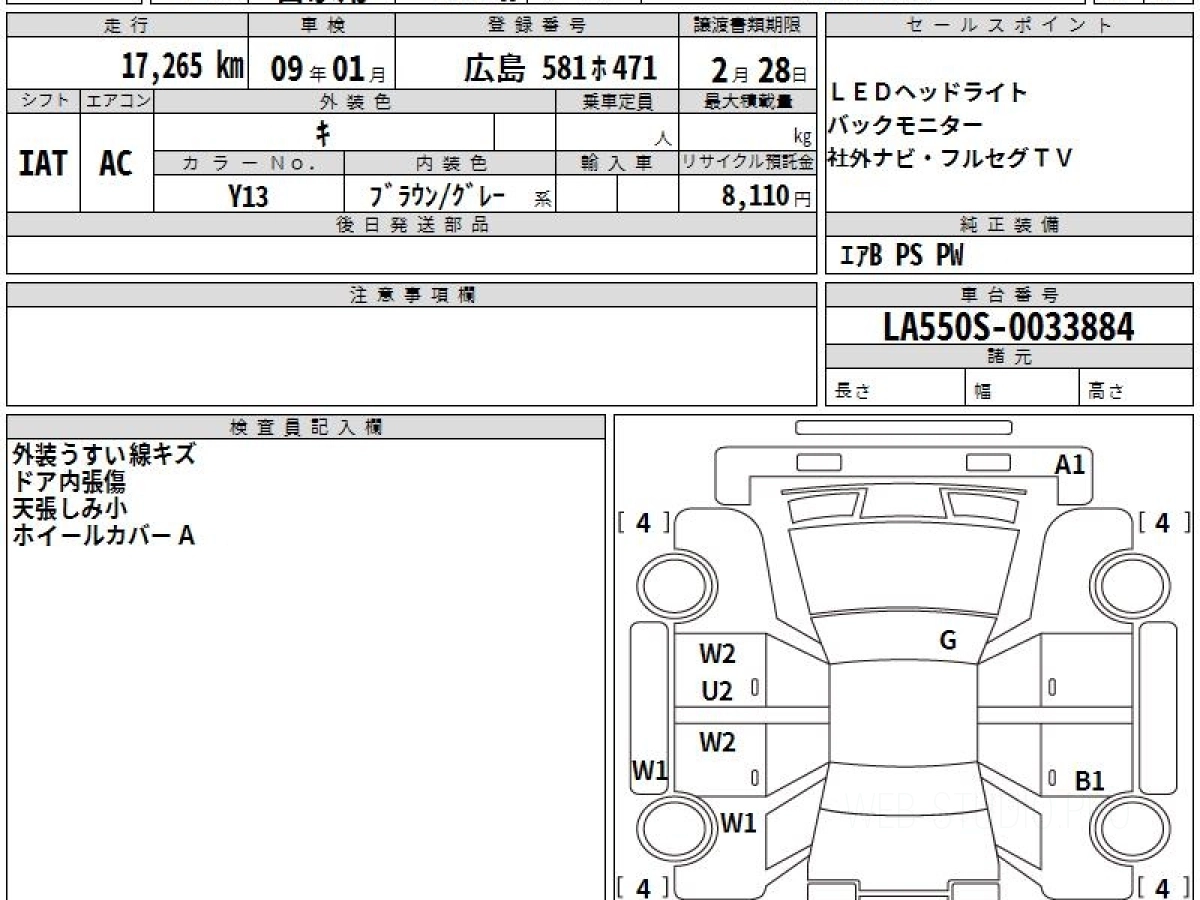This screenshot has width=1200, height=900.
Task: Click the color number Y13
Action: tap(248, 196)
